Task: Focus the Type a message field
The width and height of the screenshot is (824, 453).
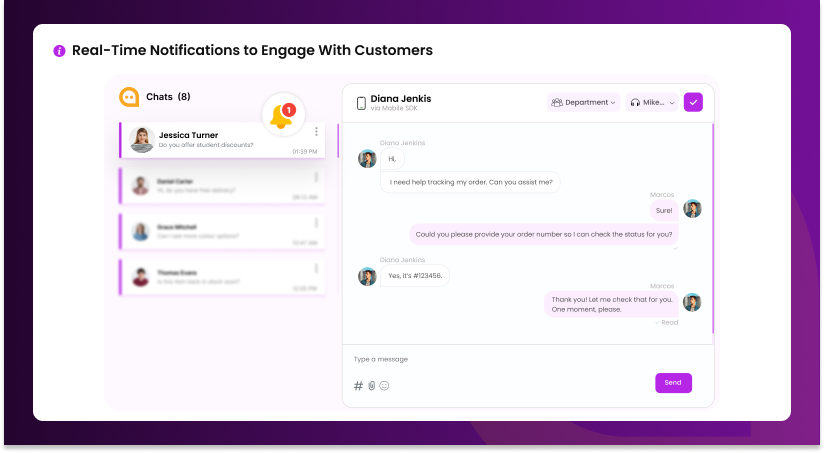Action: (500, 359)
